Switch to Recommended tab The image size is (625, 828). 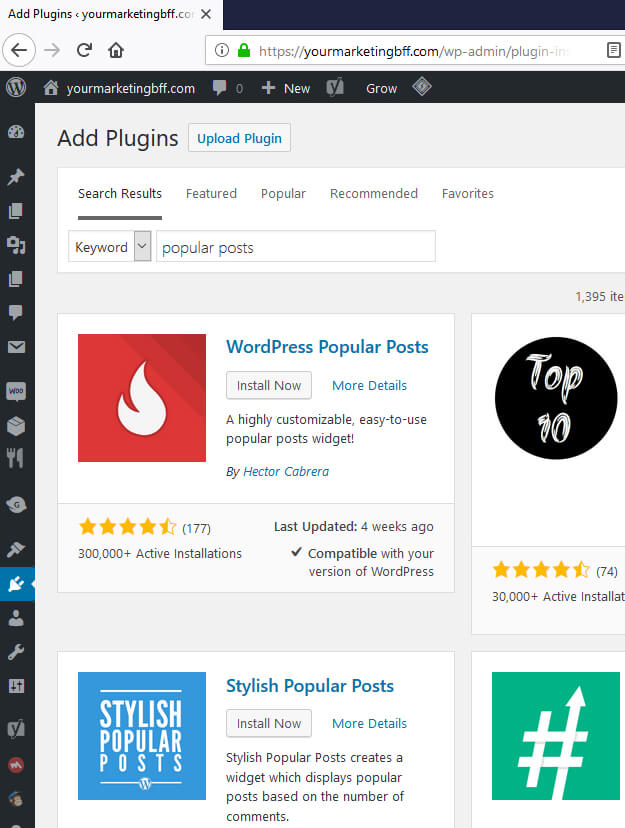pyautogui.click(x=374, y=194)
